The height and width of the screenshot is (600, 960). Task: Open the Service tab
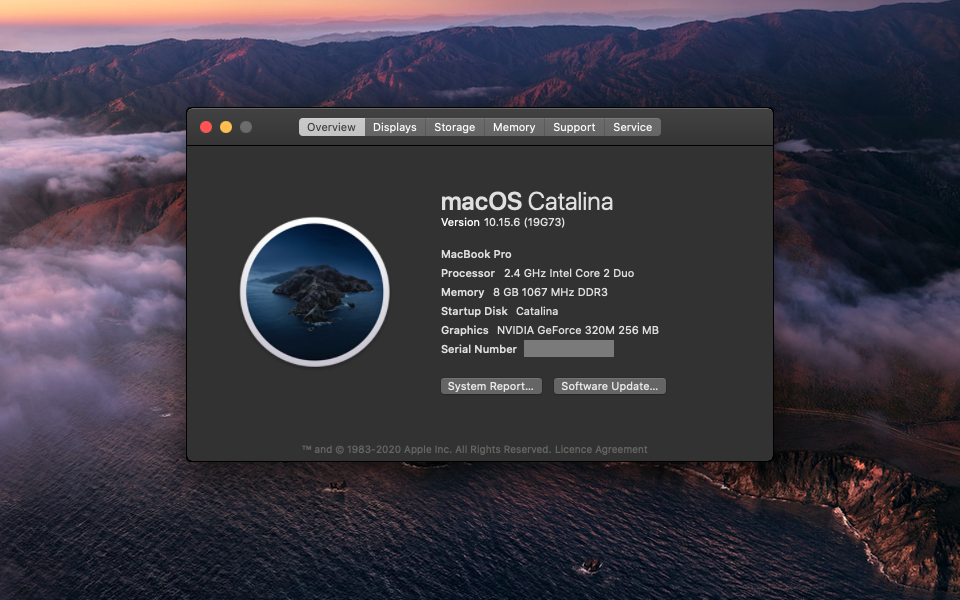pos(632,127)
